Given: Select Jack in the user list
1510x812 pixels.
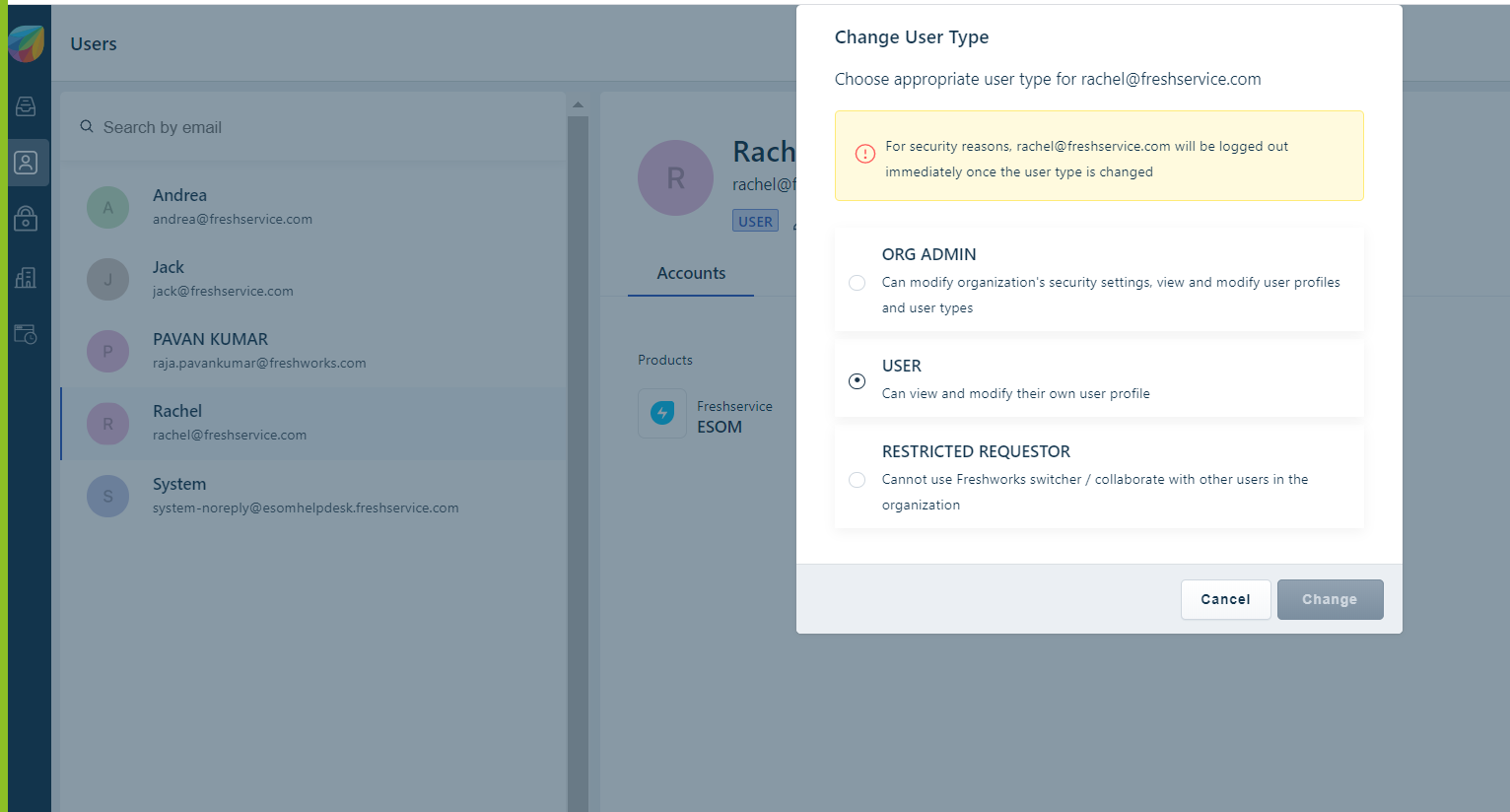Looking at the screenshot, I should (x=313, y=279).
